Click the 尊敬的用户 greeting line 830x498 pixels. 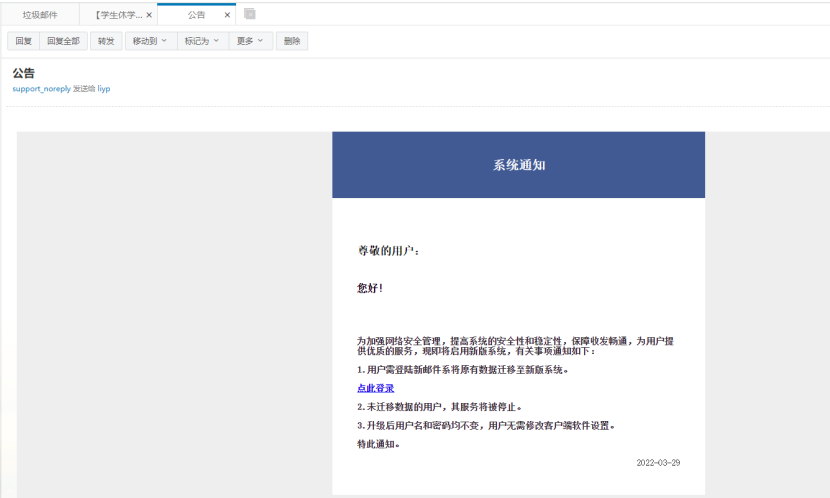389,251
